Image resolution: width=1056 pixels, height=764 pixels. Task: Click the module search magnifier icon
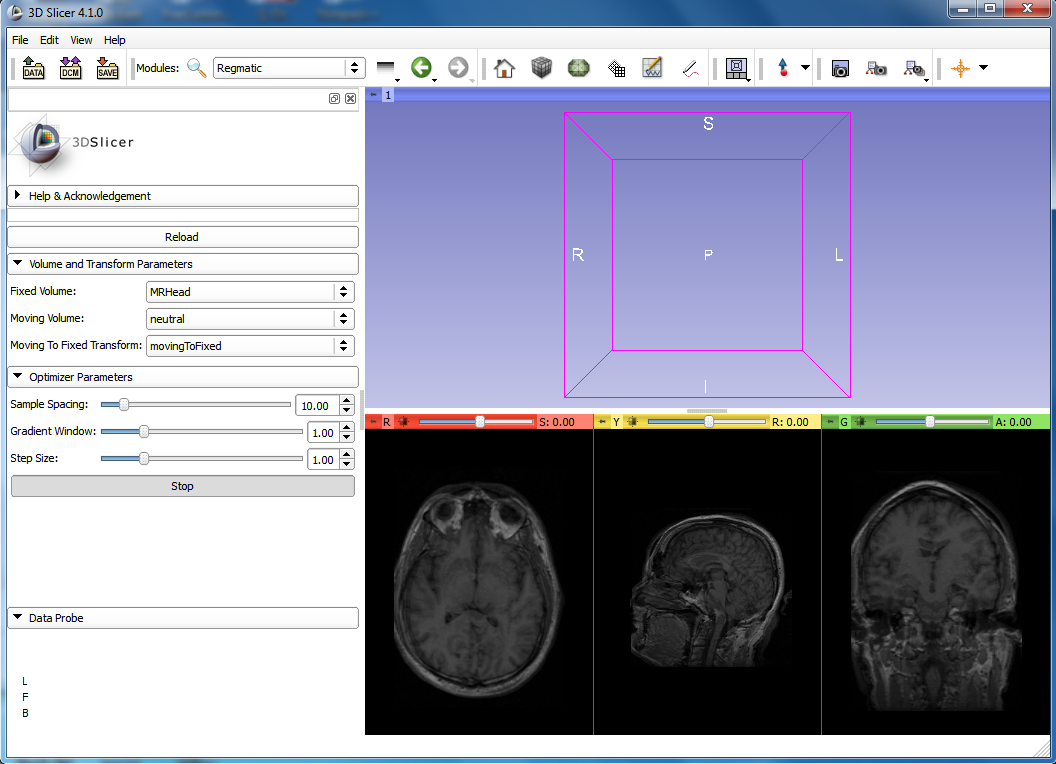pyautogui.click(x=197, y=68)
